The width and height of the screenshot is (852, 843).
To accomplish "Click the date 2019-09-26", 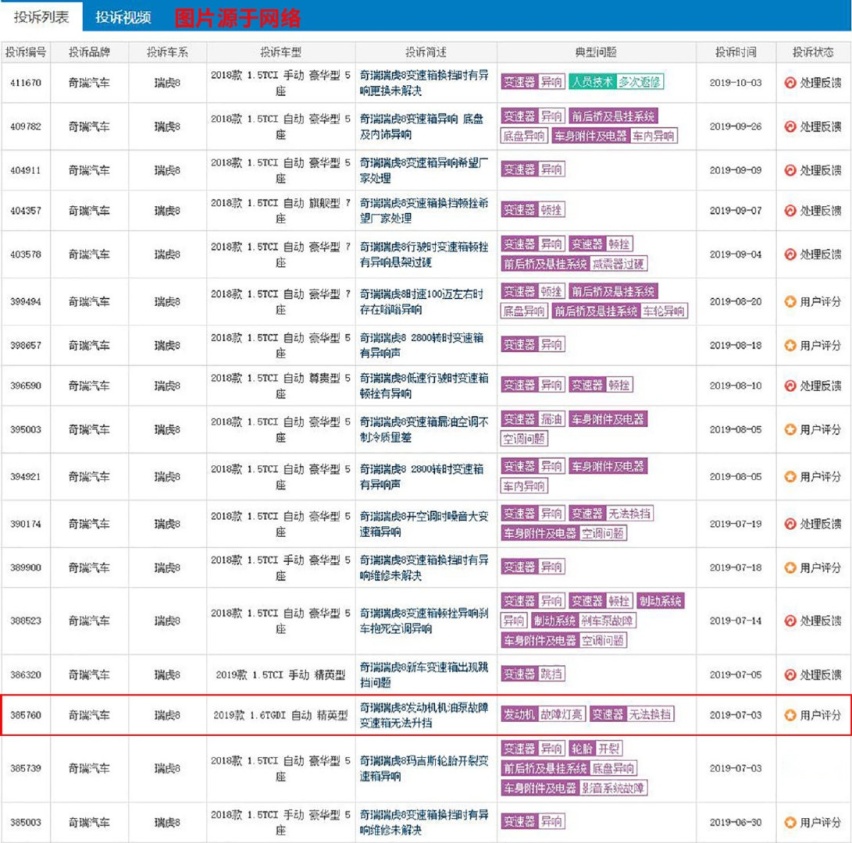I will click(x=736, y=127).
